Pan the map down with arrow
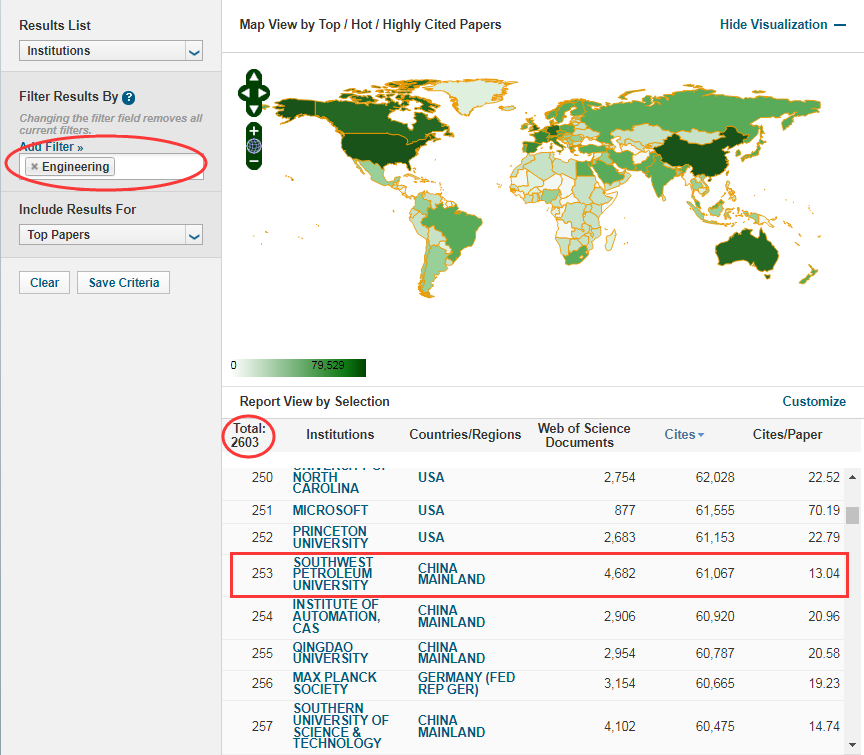Screen dimensions: 864x755 [254, 108]
